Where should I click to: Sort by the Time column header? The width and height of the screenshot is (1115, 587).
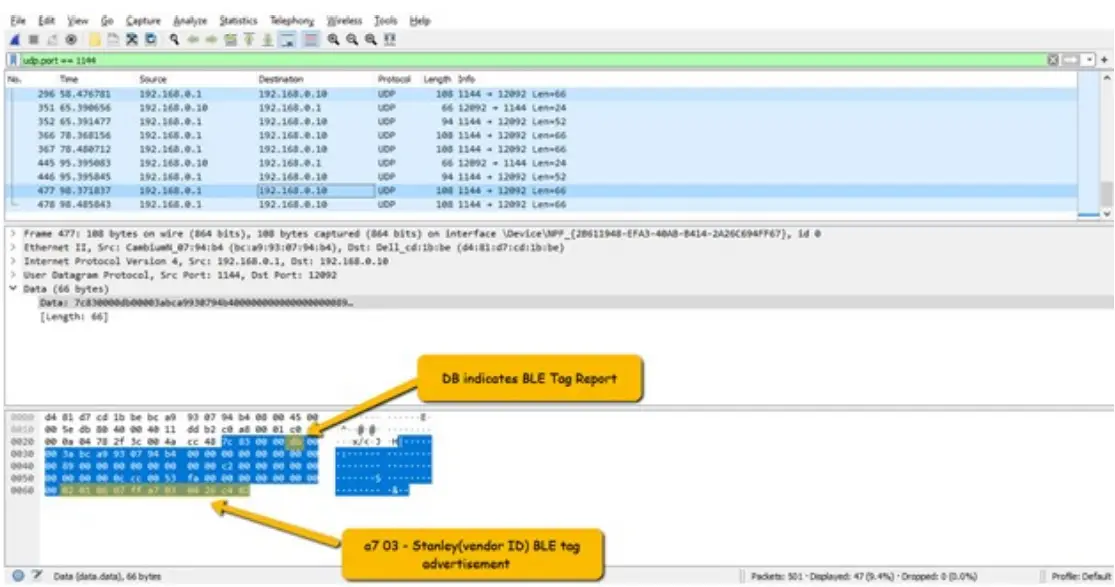click(69, 79)
